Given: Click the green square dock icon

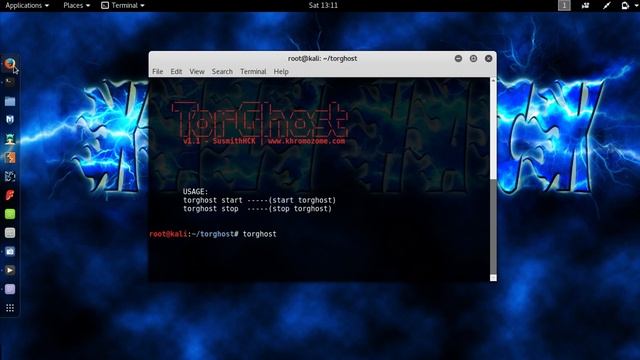Looking at the screenshot, I should coord(10,214).
